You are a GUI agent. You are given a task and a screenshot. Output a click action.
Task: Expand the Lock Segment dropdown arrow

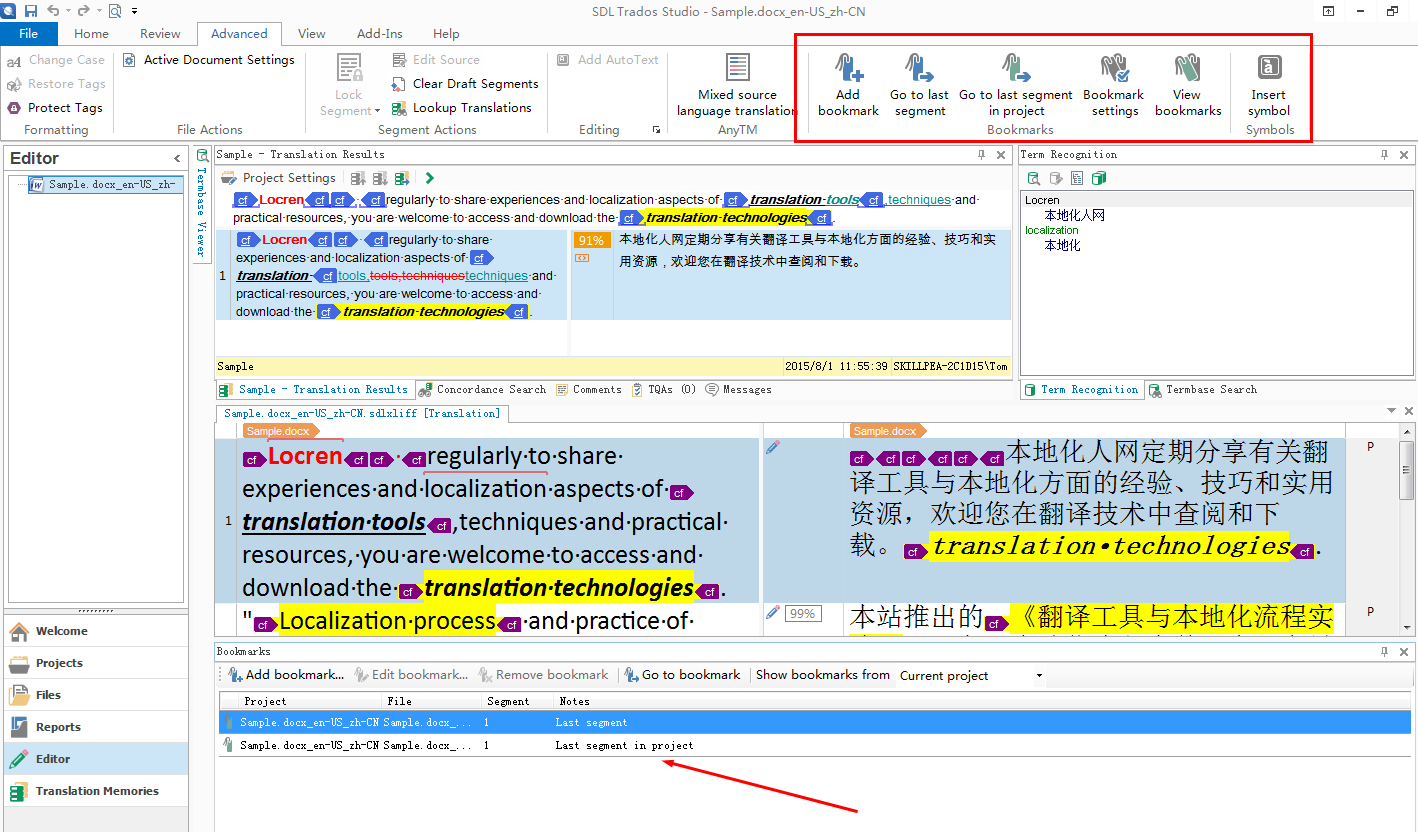tap(377, 111)
